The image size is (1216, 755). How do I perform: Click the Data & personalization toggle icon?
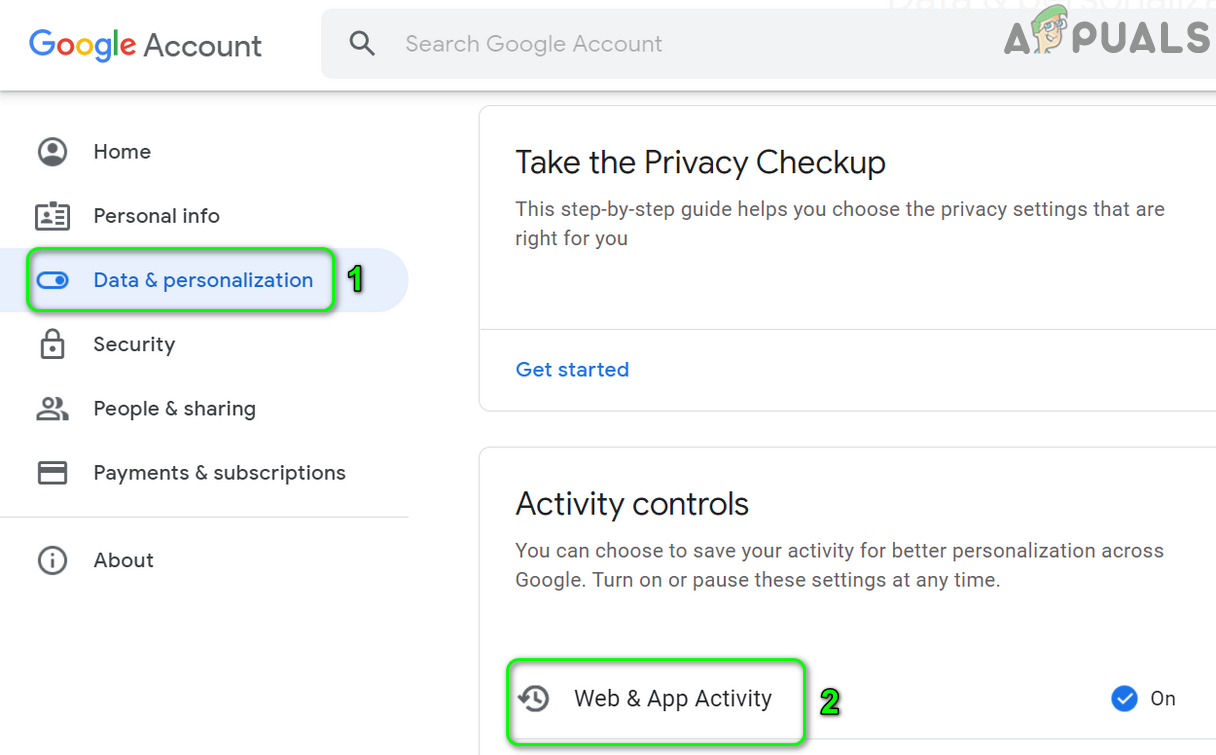point(52,280)
